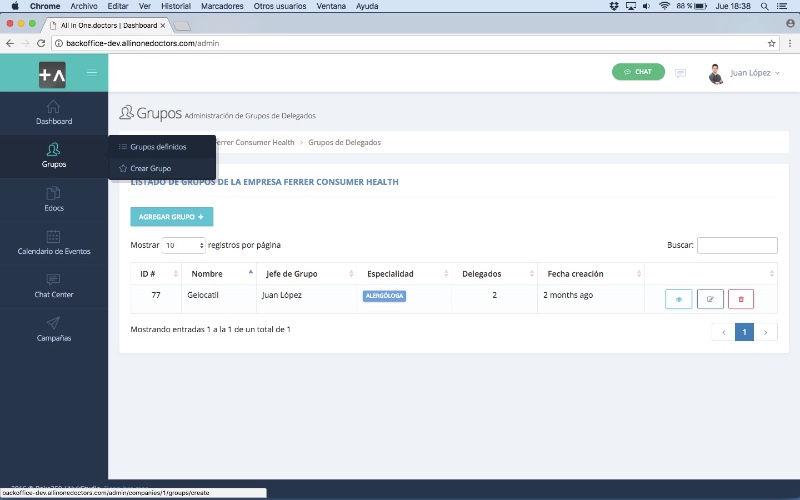Open Spotlight search magnifier
The image size is (800, 500).
pyautogui.click(x=764, y=6)
